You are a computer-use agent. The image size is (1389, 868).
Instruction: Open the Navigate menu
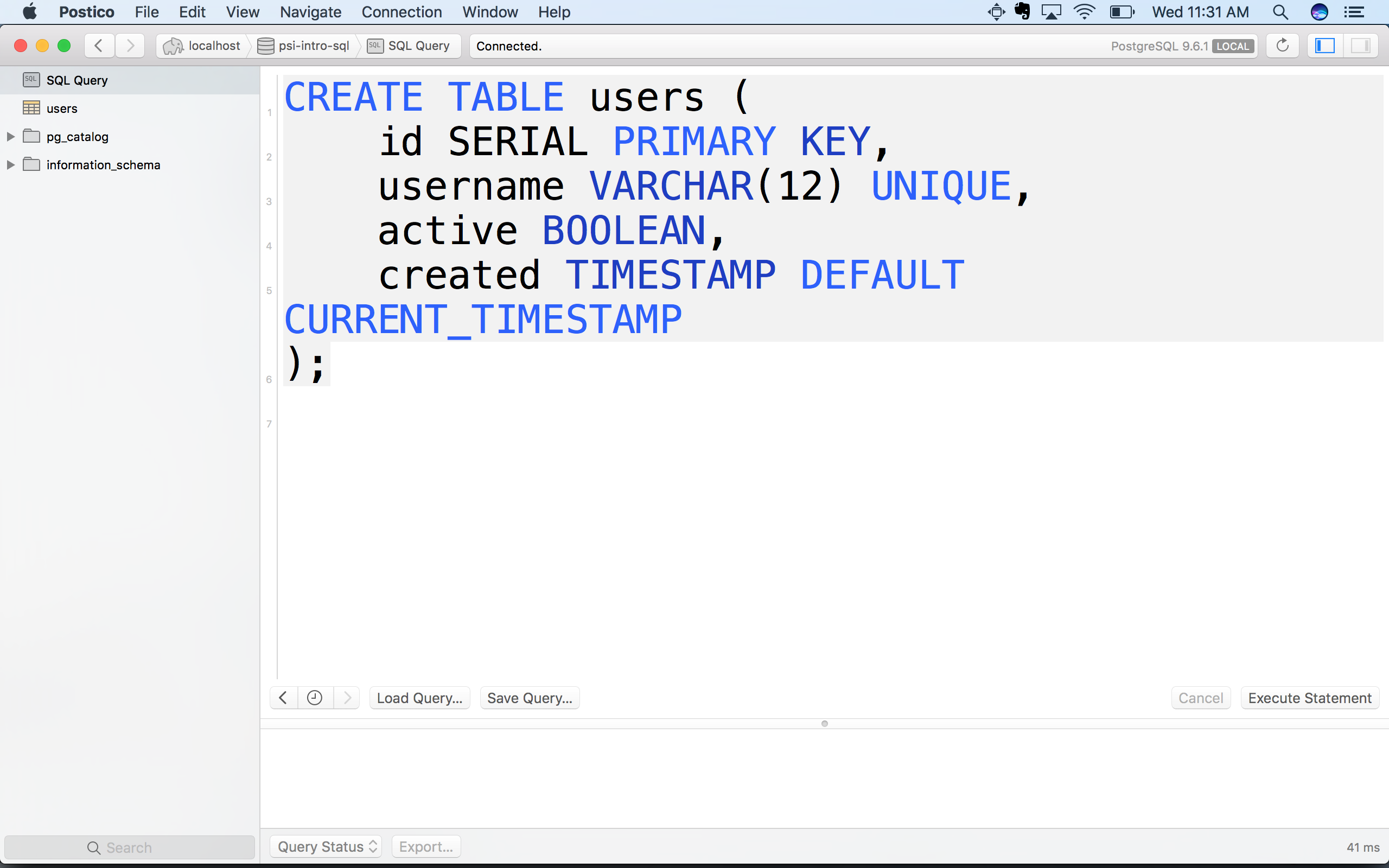310,12
